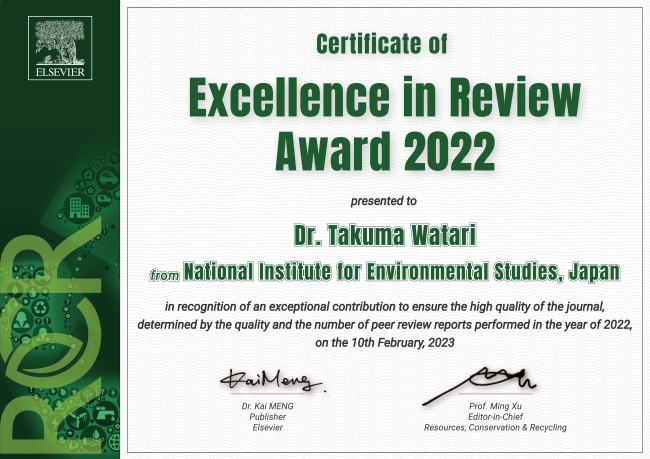Screen dimensions: 650x459
Task: Click the 'in recognition of' sentence line
Action: (384, 307)
